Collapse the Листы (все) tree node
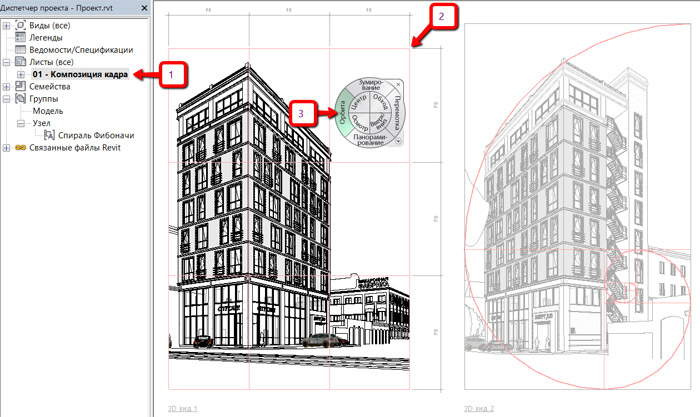 coord(8,62)
